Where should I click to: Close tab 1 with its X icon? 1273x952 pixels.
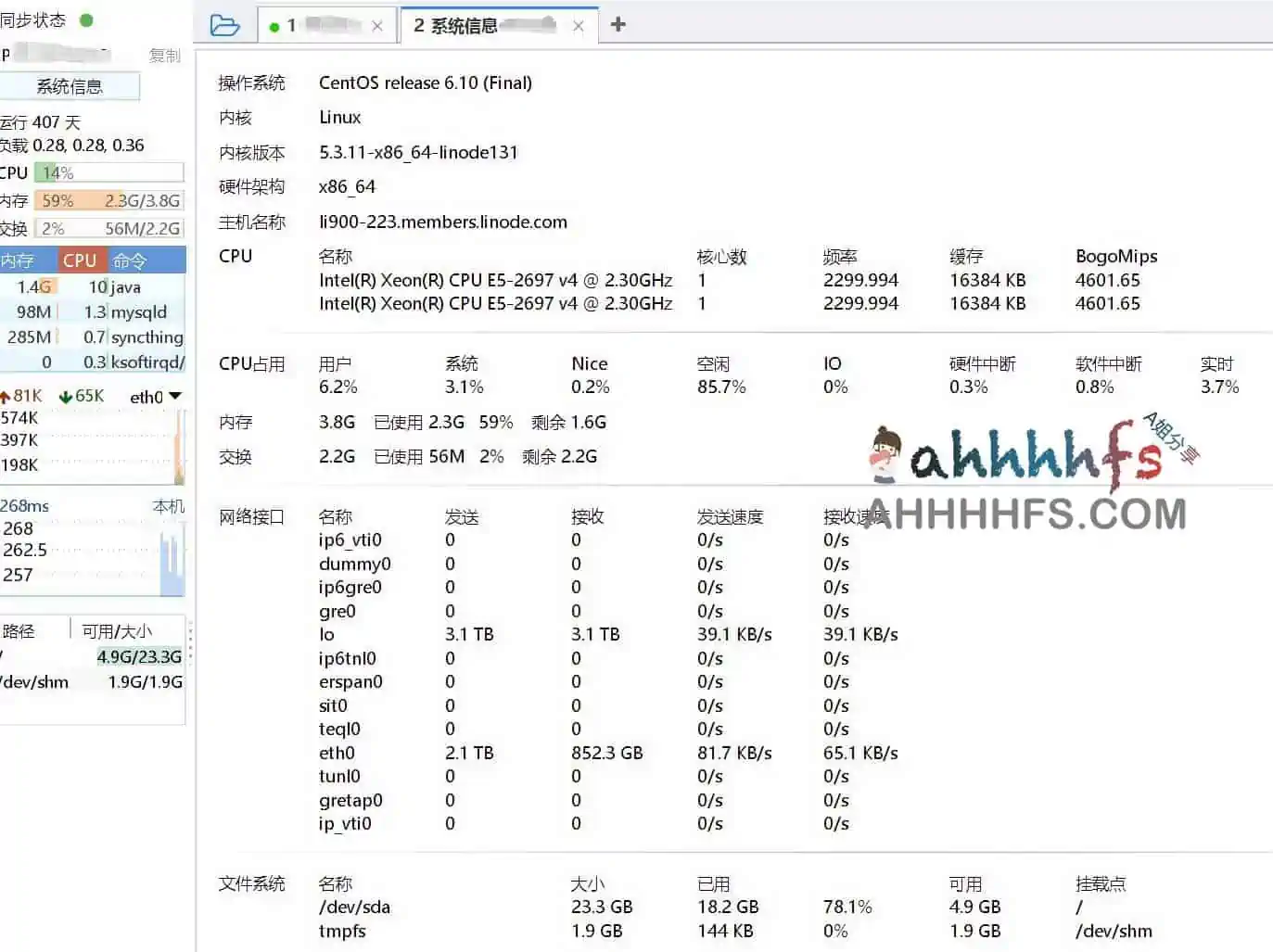[376, 27]
